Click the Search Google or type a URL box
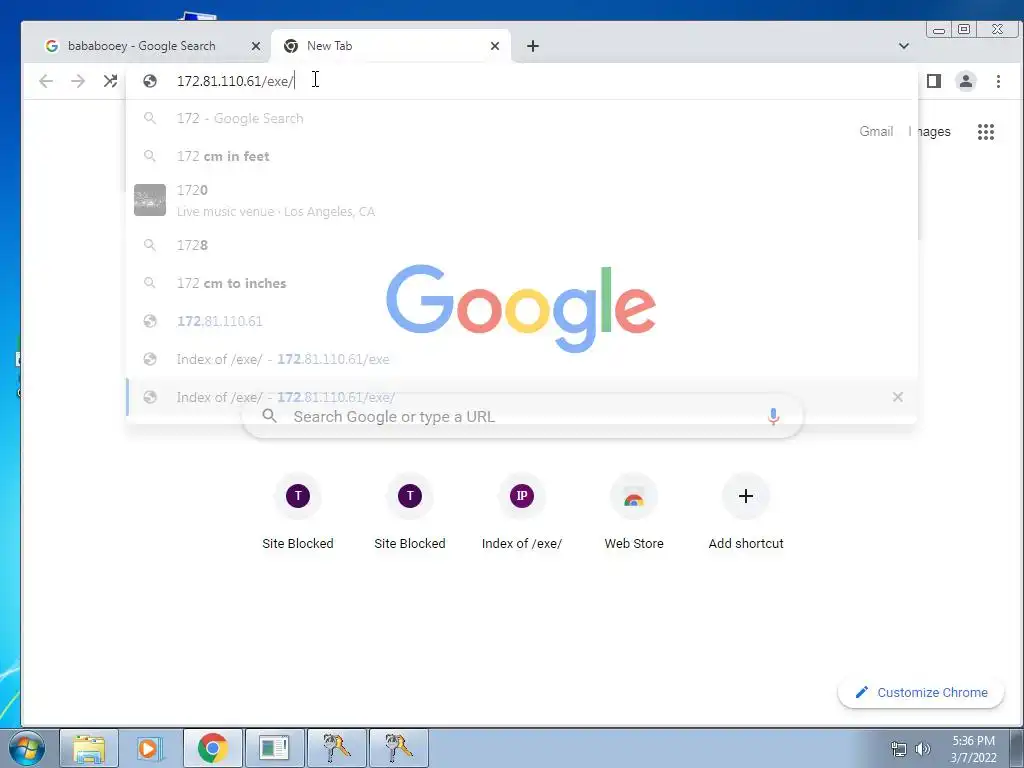This screenshot has height=768, width=1024. pyautogui.click(x=522, y=416)
